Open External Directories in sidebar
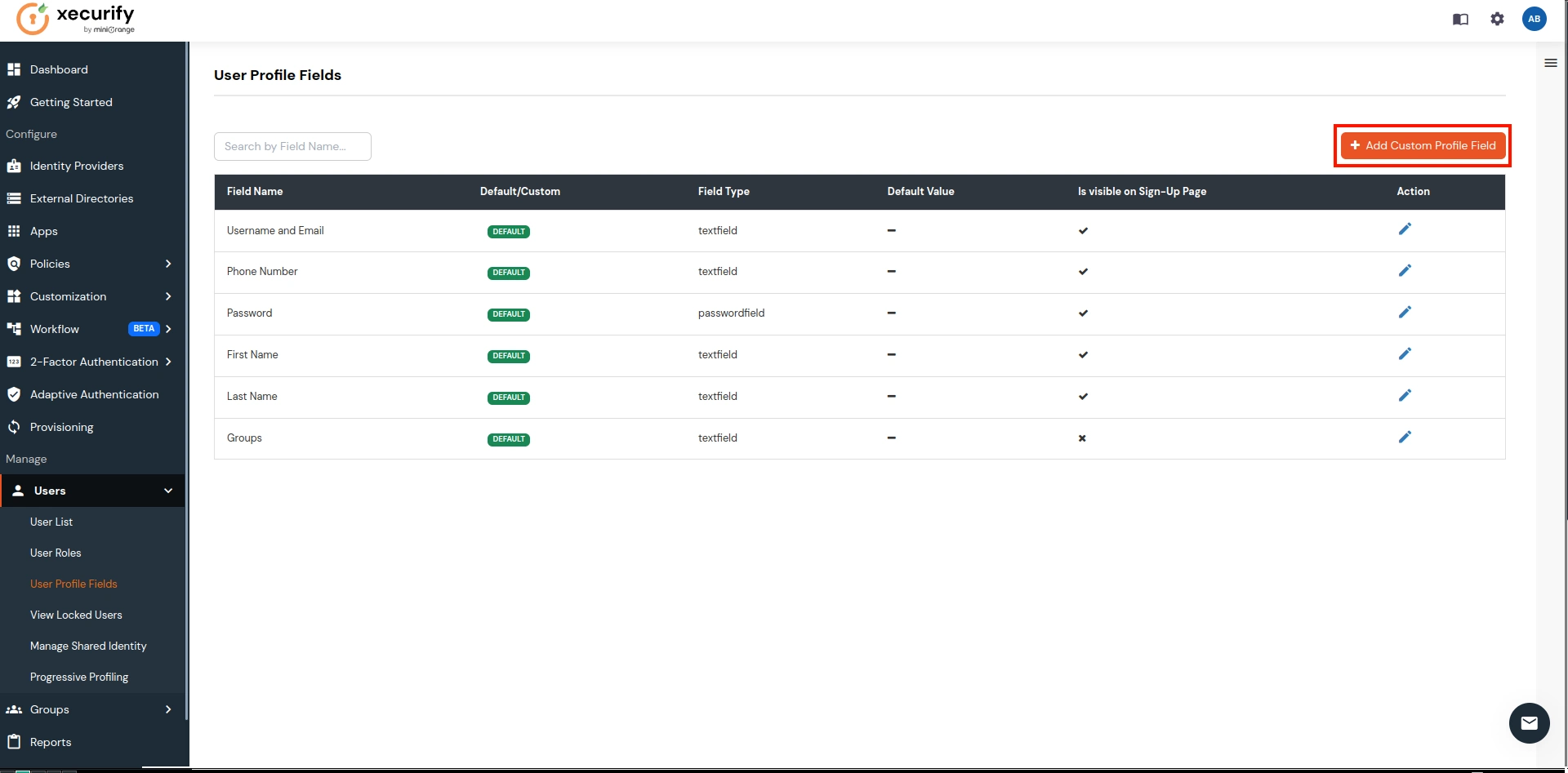Image resolution: width=1568 pixels, height=773 pixels. coord(82,198)
